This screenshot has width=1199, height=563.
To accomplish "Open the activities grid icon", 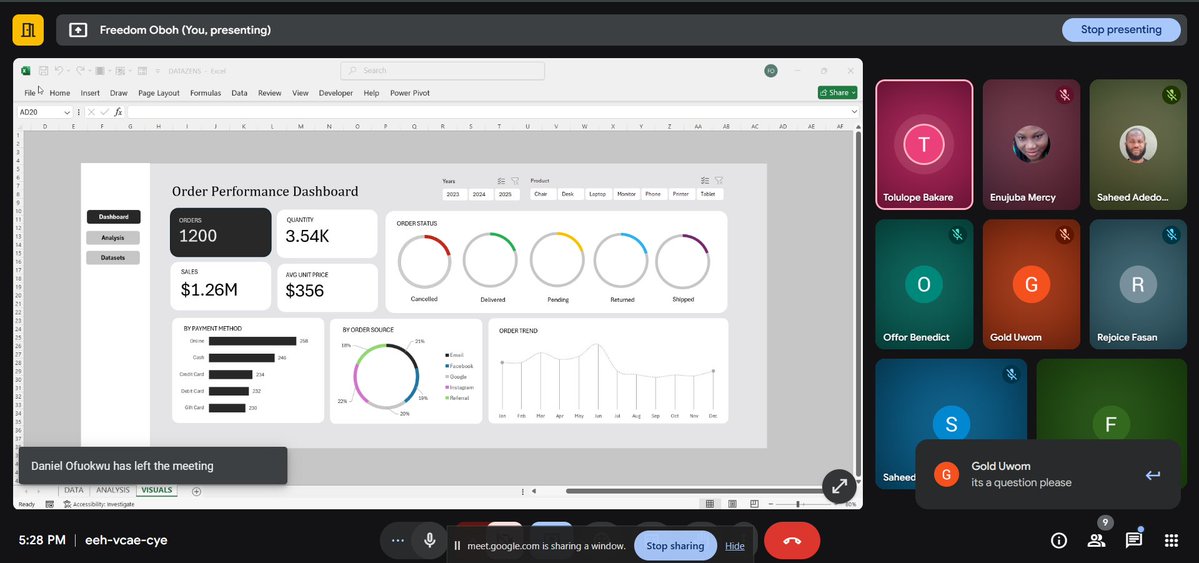I will (x=1171, y=540).
